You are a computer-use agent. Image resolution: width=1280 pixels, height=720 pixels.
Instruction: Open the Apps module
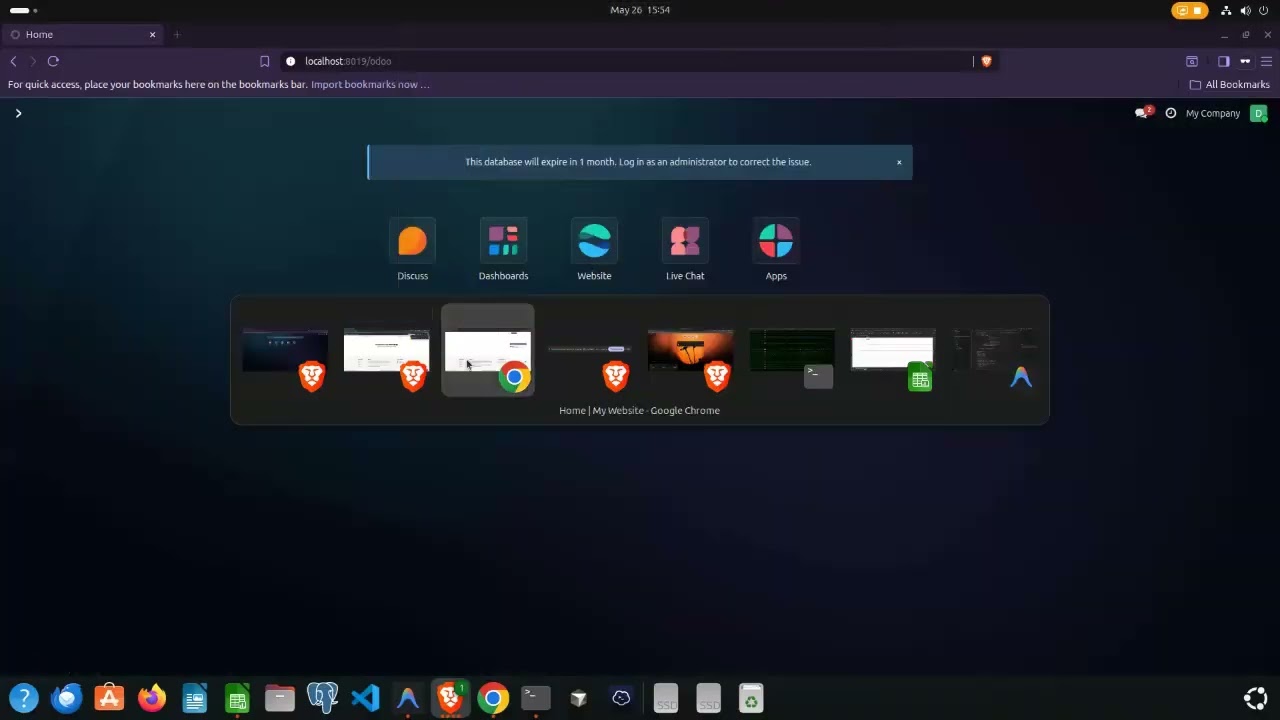click(x=776, y=242)
